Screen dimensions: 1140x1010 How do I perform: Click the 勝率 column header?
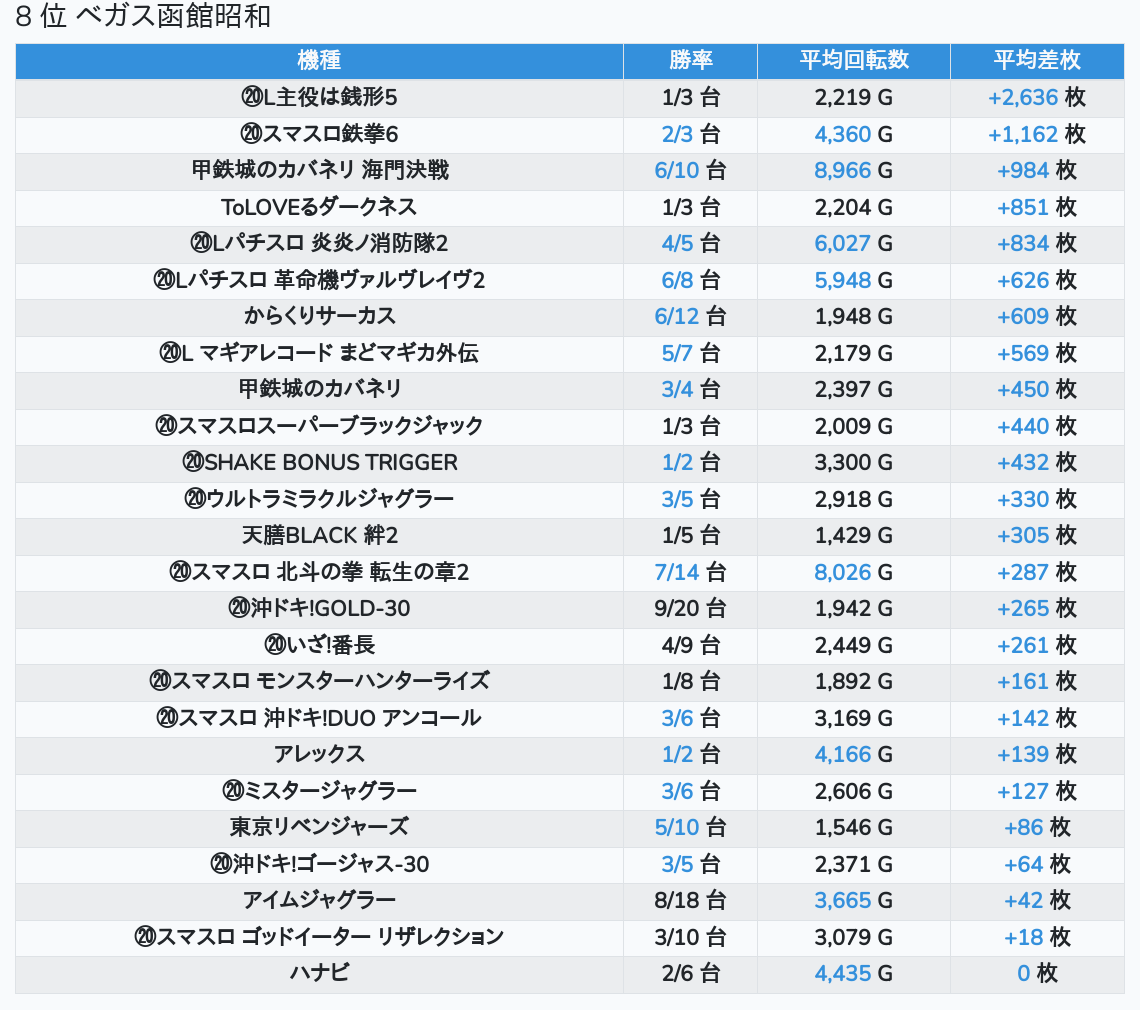click(690, 60)
